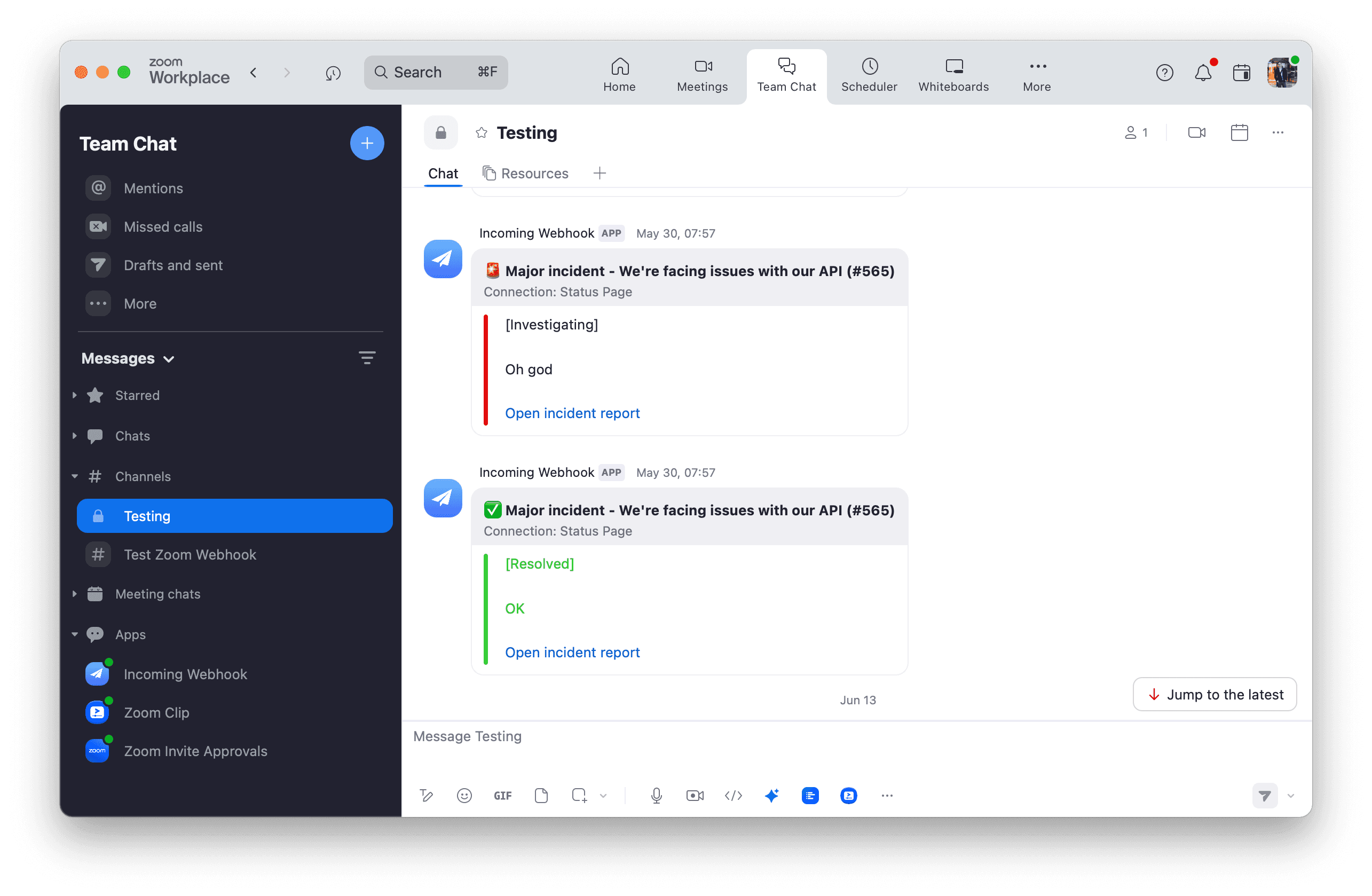
Task: Star the Testing channel
Action: 482,133
